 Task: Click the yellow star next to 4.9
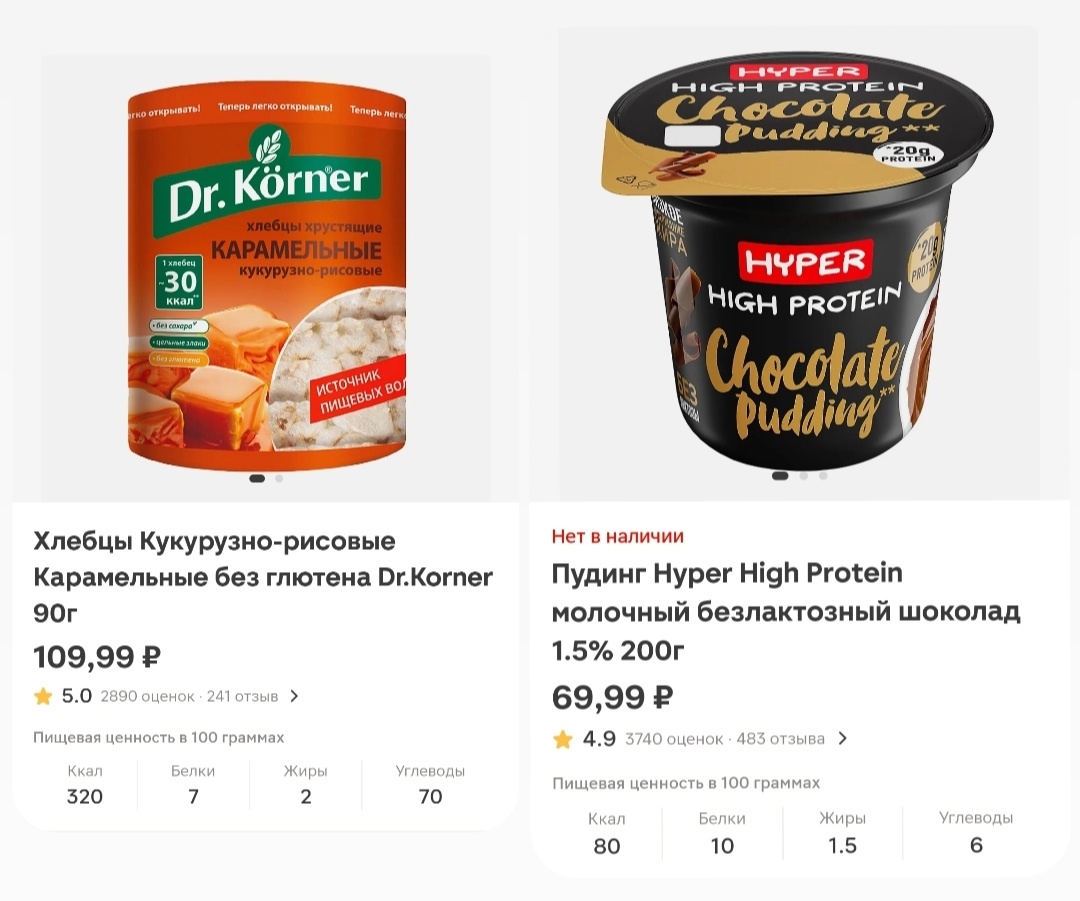(563, 740)
